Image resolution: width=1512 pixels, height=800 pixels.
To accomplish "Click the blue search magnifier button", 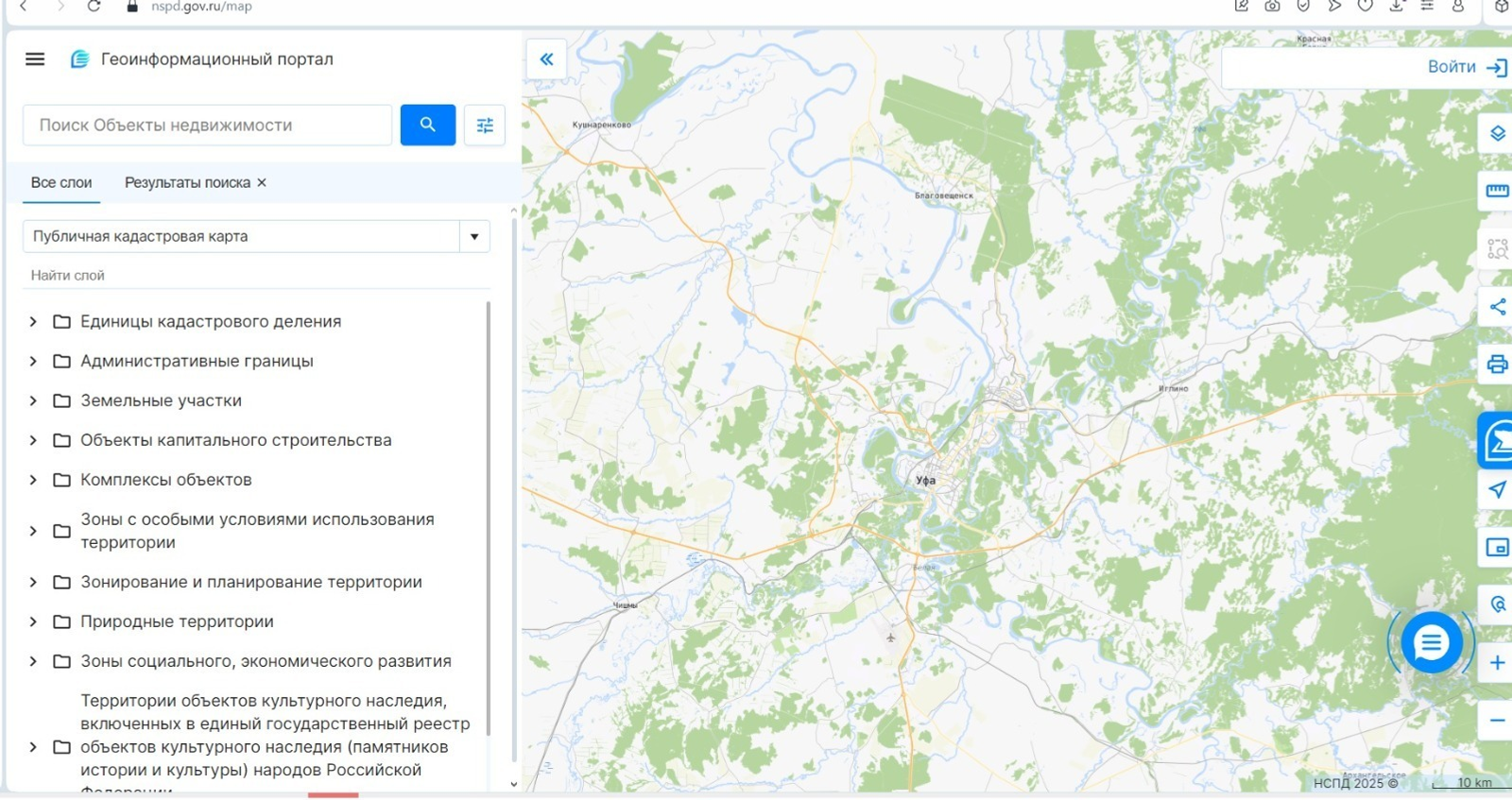I will pyautogui.click(x=427, y=125).
